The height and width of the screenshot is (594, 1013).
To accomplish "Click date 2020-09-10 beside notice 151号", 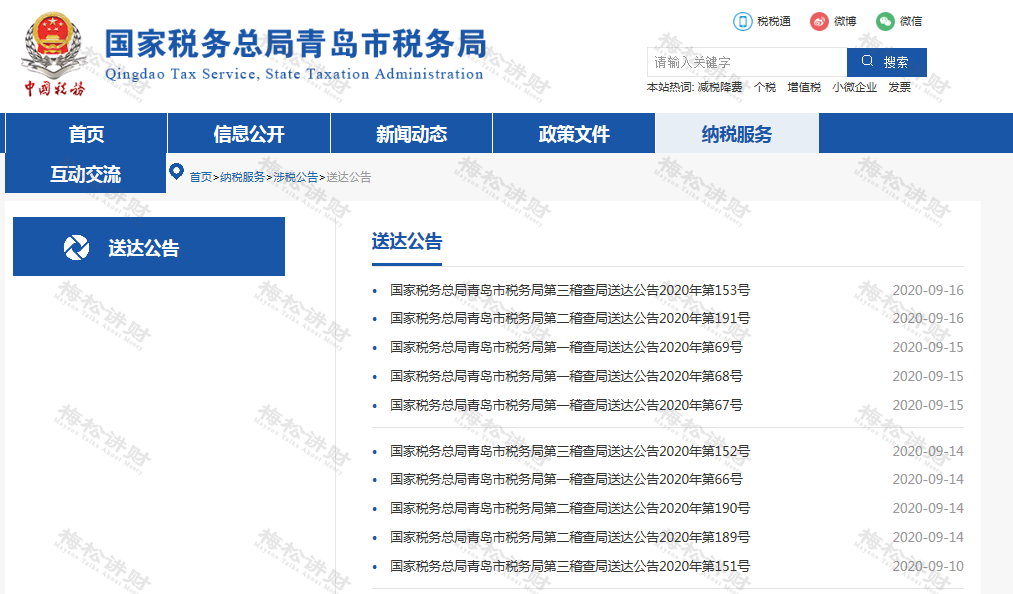I will point(928,566).
